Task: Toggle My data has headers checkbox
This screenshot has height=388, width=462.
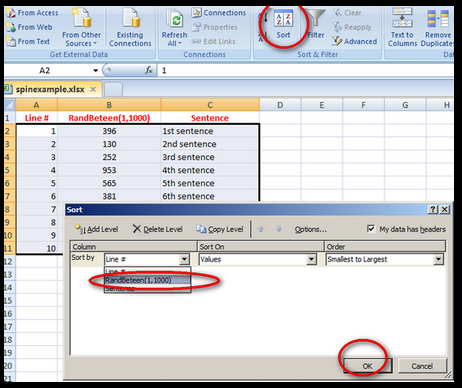Action: (371, 229)
